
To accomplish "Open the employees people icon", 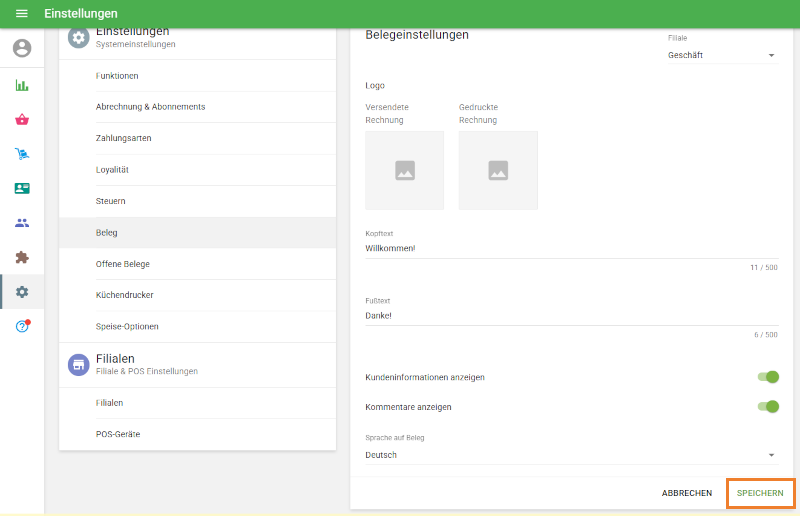I will click(x=22, y=223).
